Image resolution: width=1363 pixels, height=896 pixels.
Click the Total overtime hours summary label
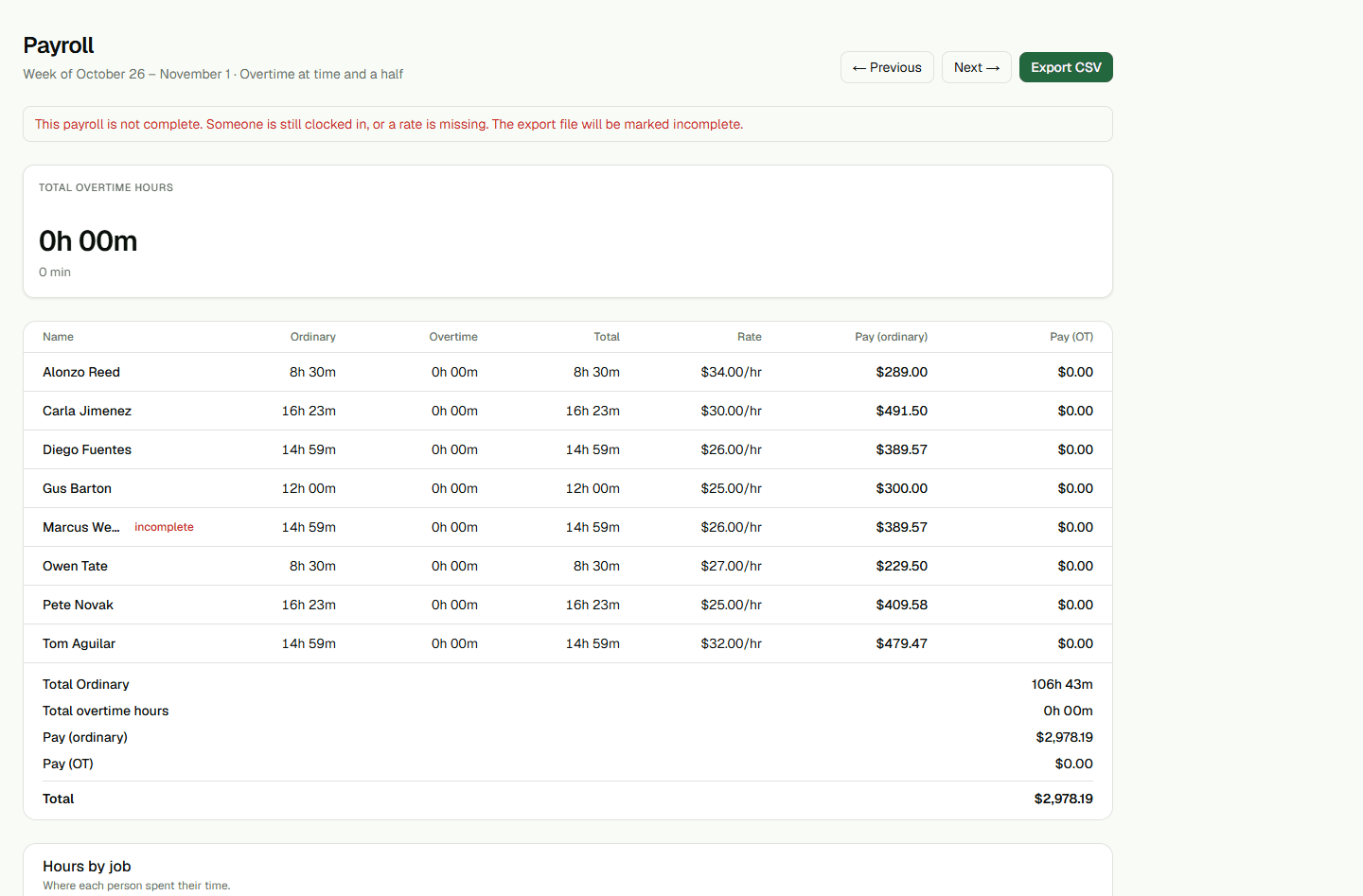coord(105,711)
